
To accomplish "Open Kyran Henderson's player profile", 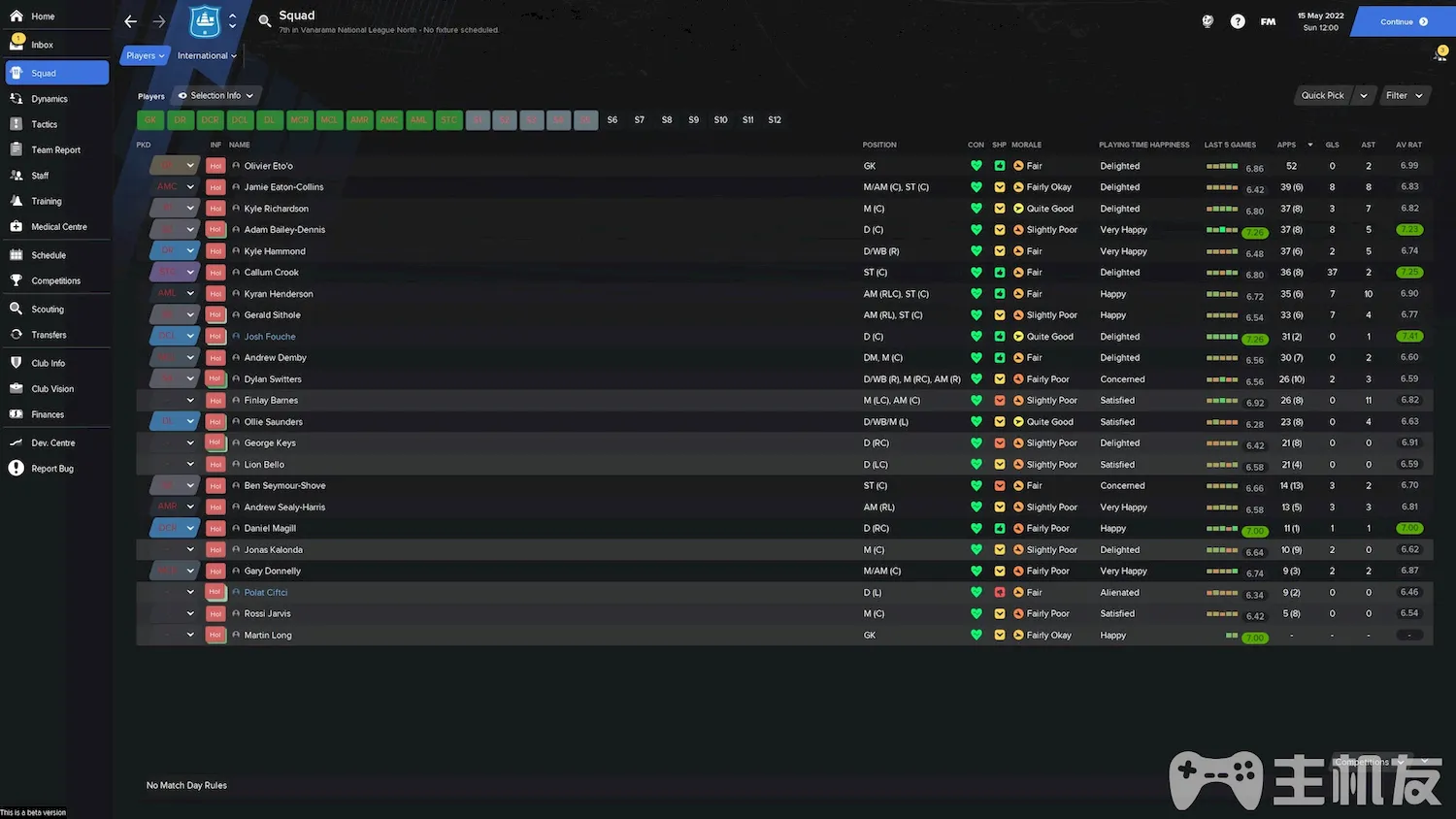I will [279, 294].
